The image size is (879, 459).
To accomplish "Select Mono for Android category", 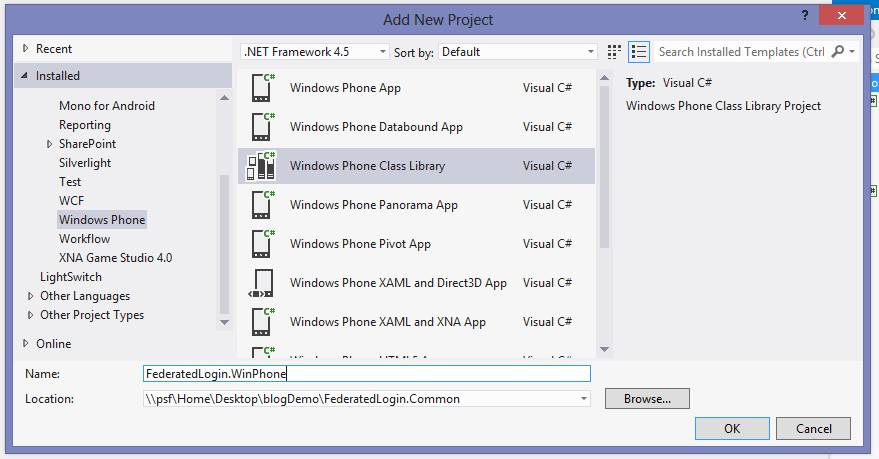I will coord(107,106).
